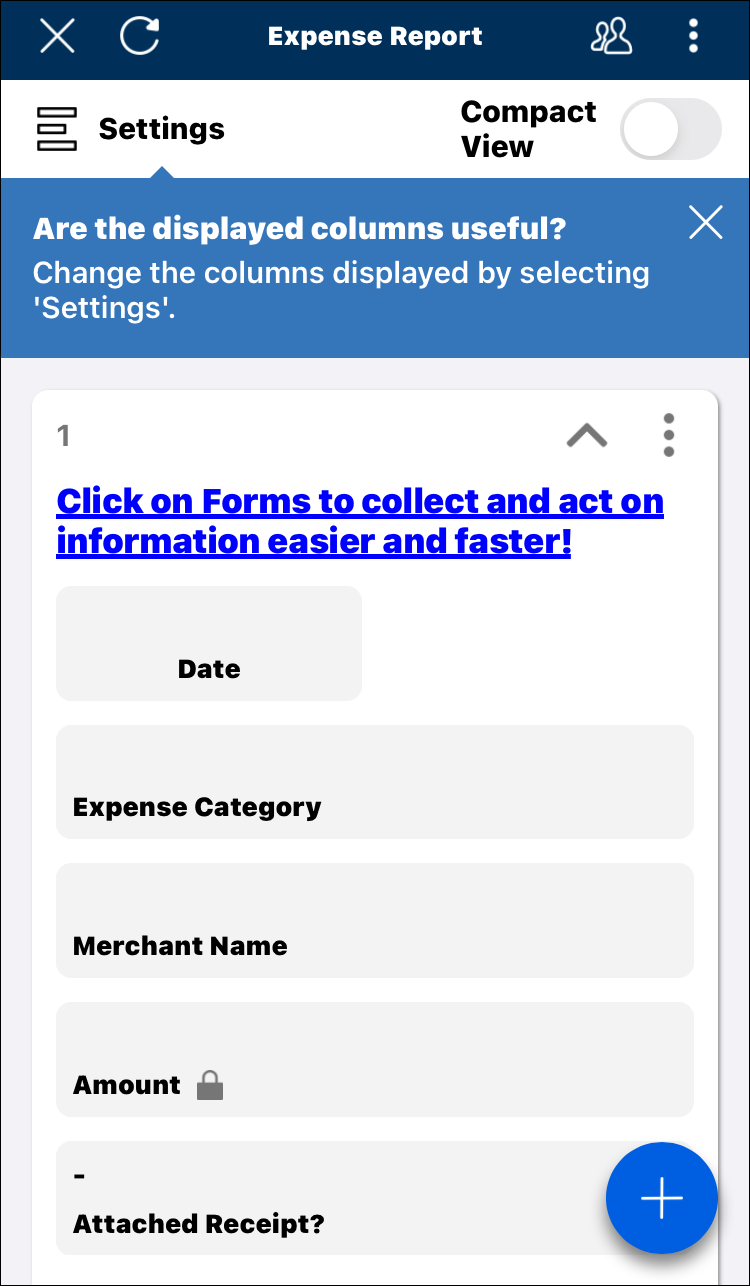Tap the Expense Report title
The width and height of the screenshot is (750, 1286).
[375, 37]
